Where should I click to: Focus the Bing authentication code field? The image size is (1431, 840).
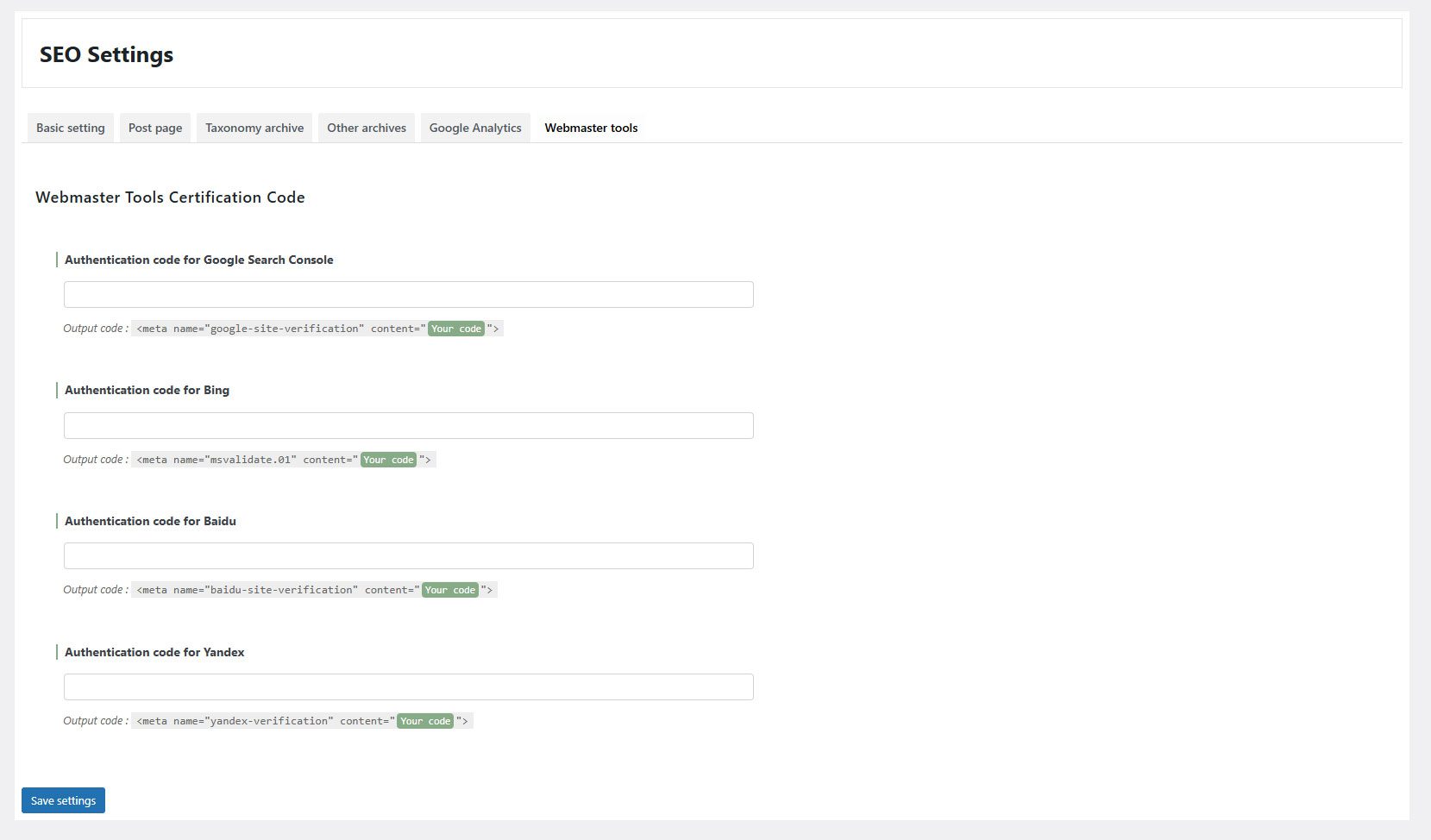point(409,425)
